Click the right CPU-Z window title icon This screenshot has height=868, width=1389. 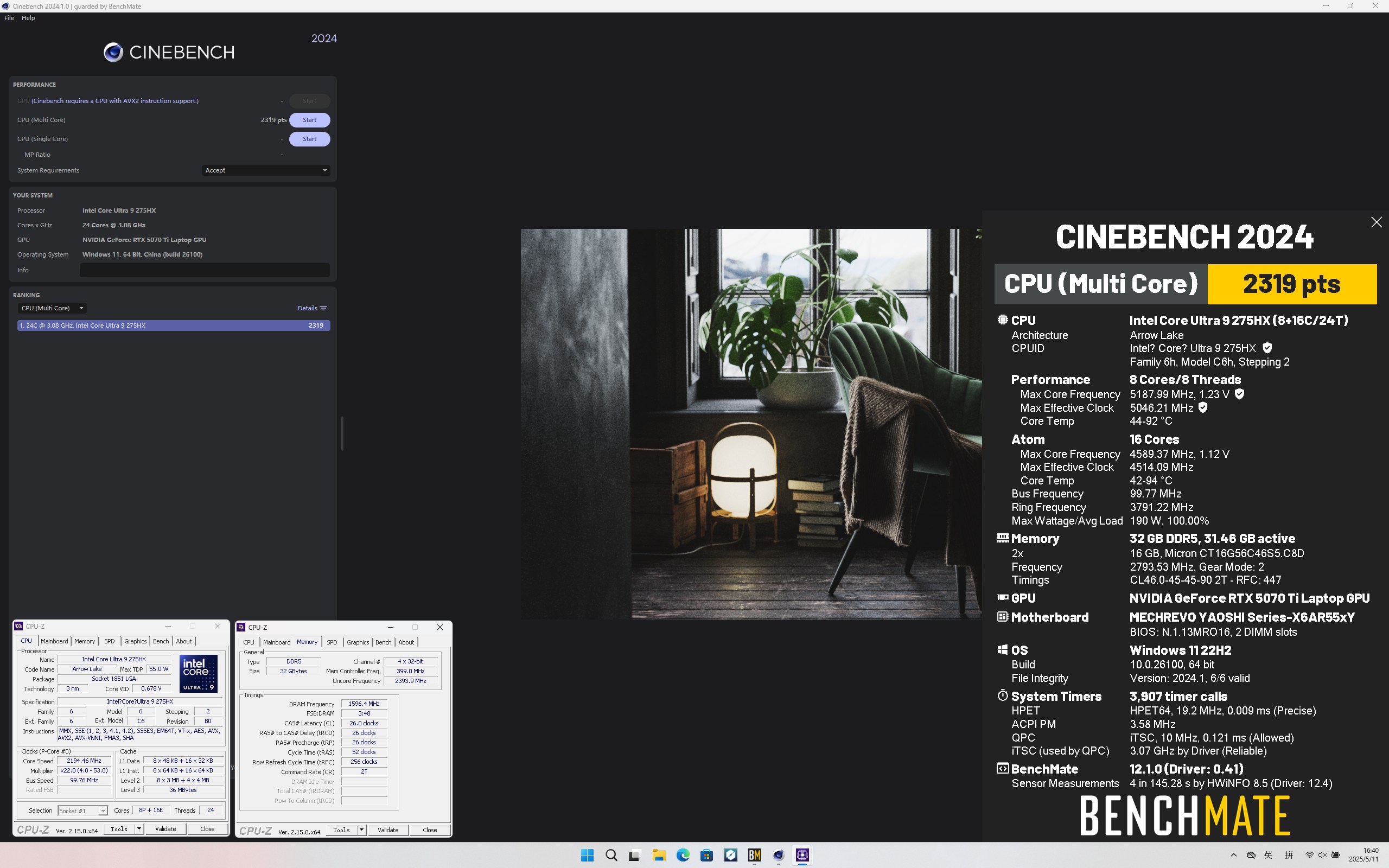pyautogui.click(x=241, y=628)
